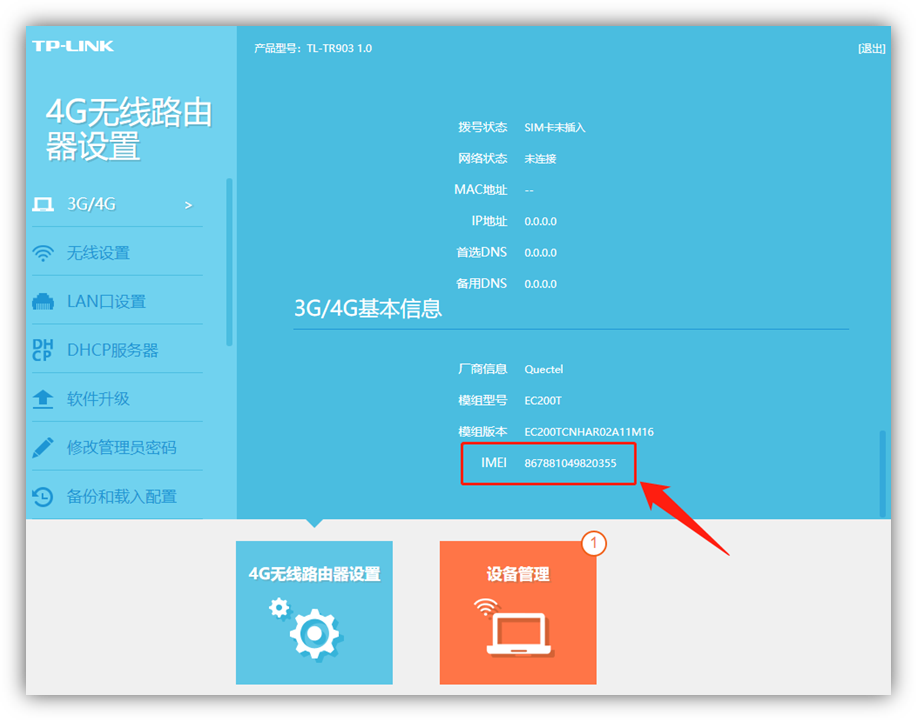Screen dimensions: 916x720
Task: Expand the 3G/4G chevron arrow
Action: [x=189, y=205]
